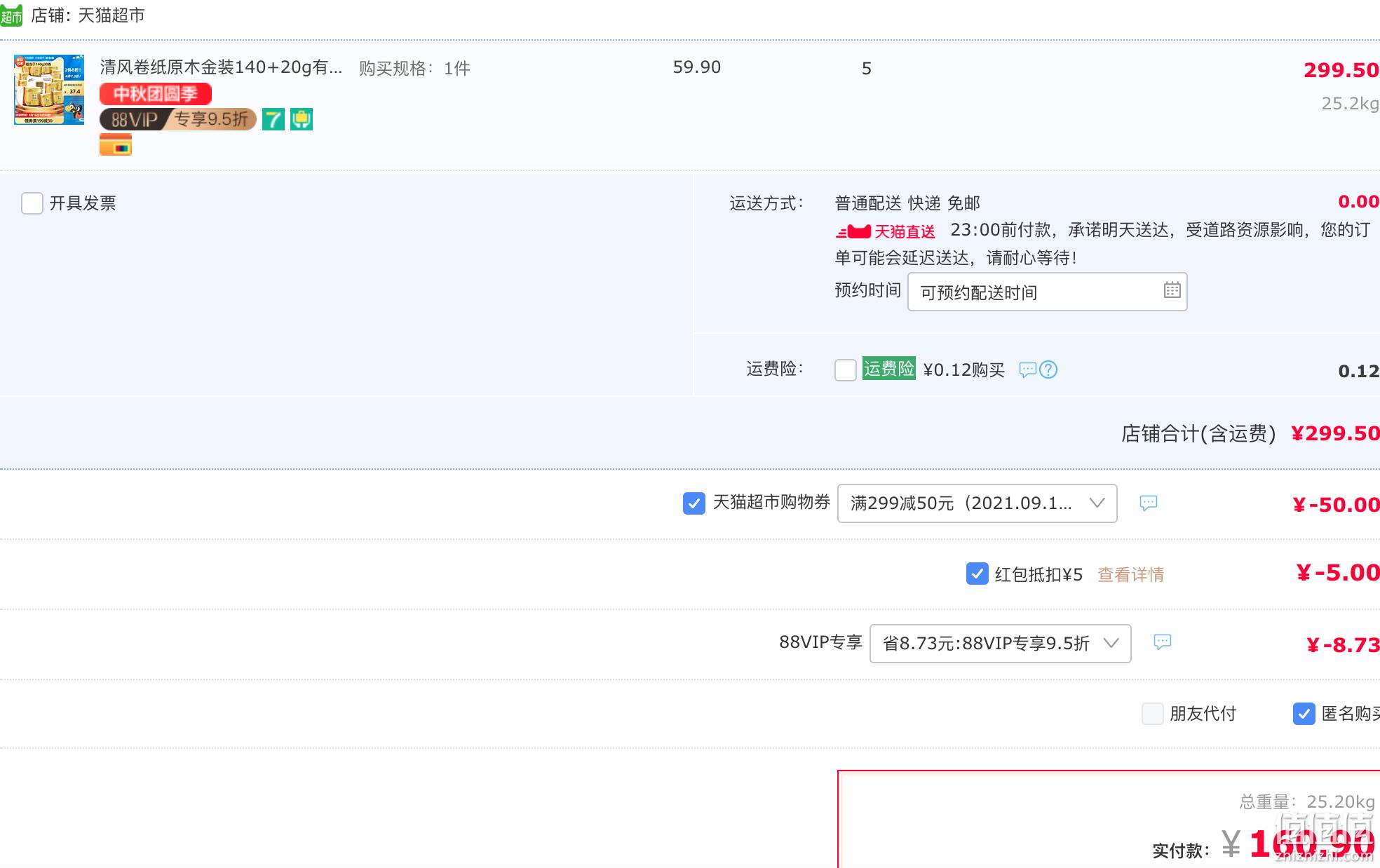Click the ¥-8.73 VIP discount amount

tap(1343, 645)
